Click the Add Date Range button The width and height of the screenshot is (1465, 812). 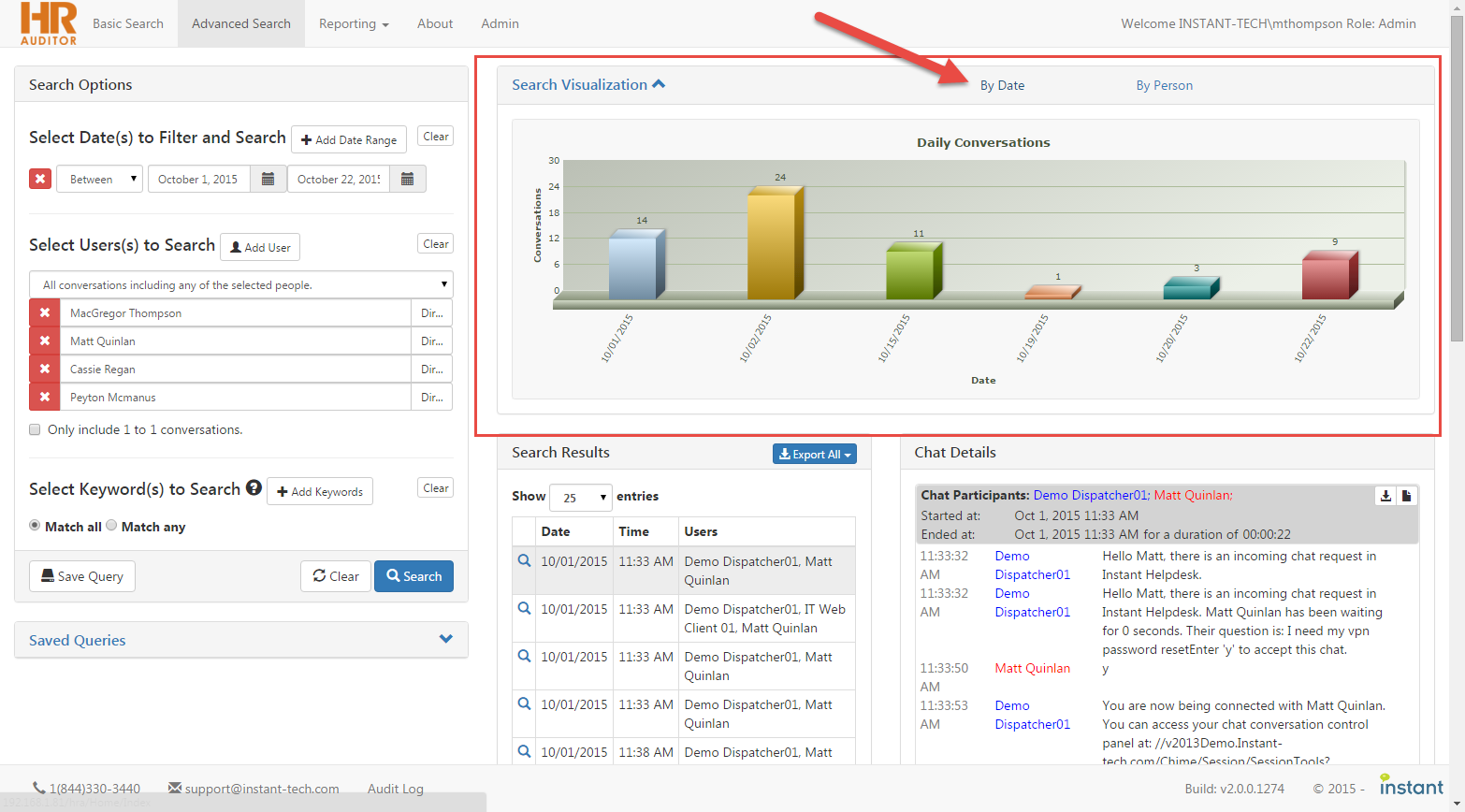(x=349, y=139)
